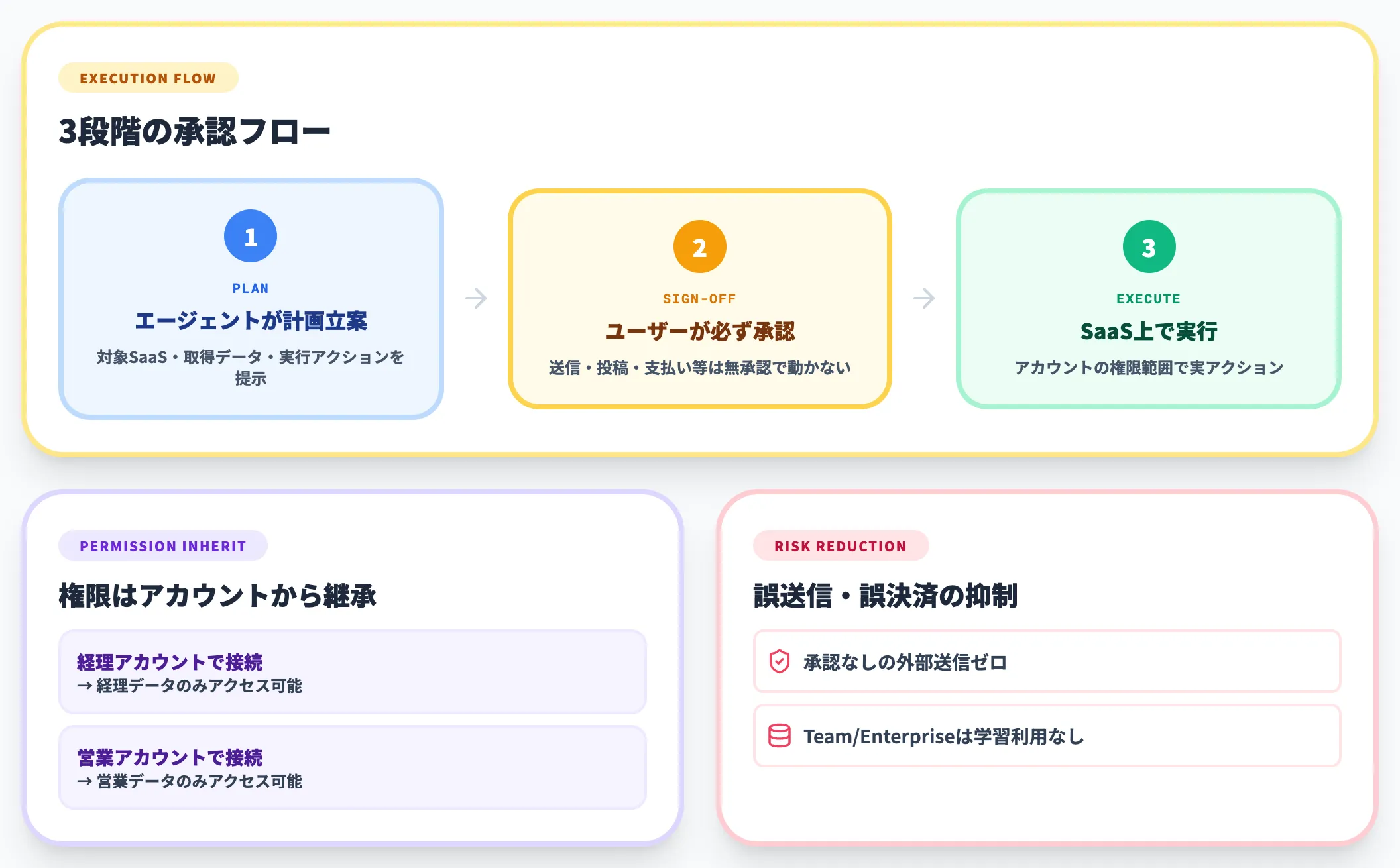Click the アカウントの権限範囲で実アクション text

click(1149, 368)
